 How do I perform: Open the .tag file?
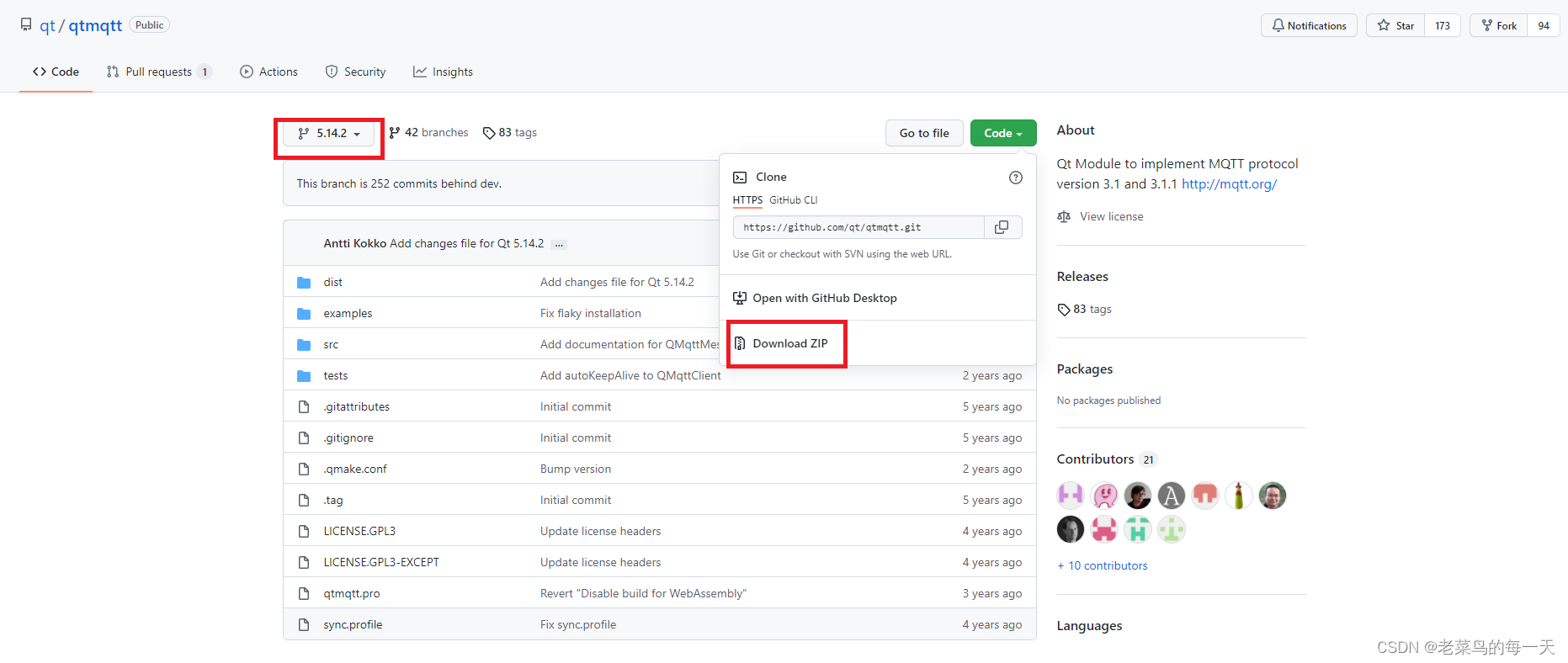[x=333, y=501]
